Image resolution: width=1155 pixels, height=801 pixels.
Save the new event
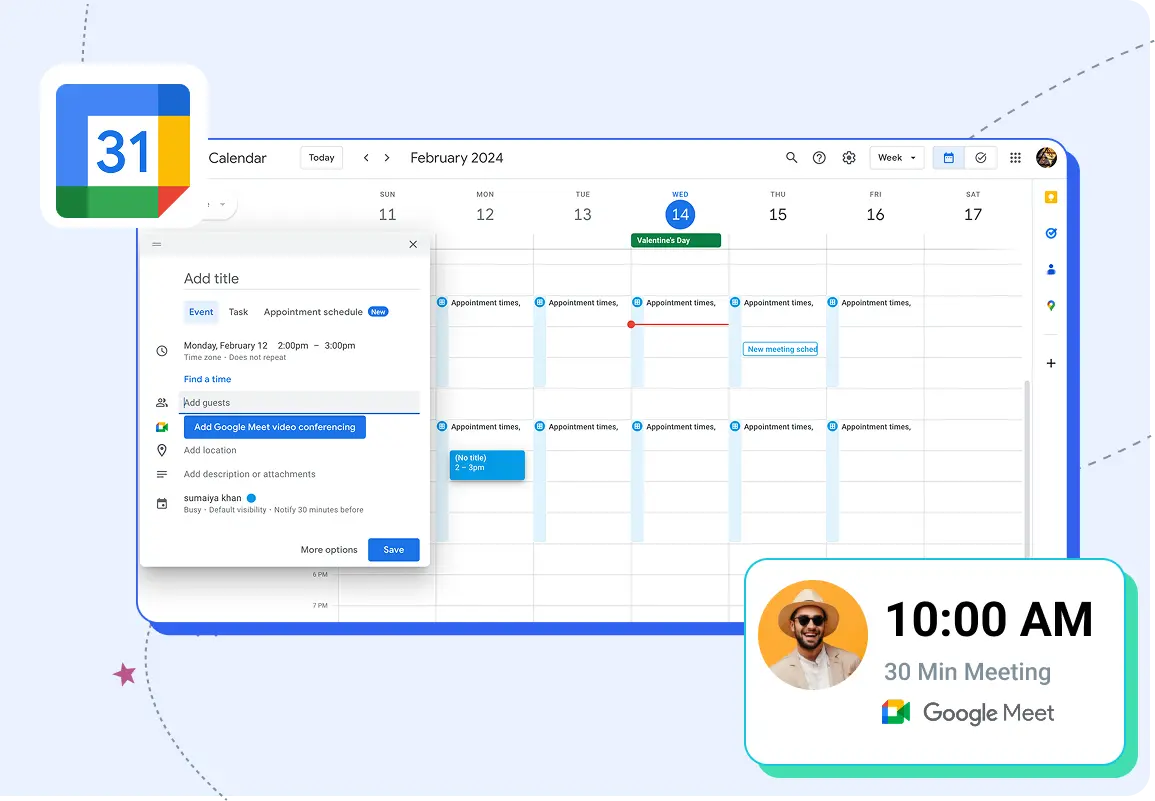pyautogui.click(x=393, y=550)
